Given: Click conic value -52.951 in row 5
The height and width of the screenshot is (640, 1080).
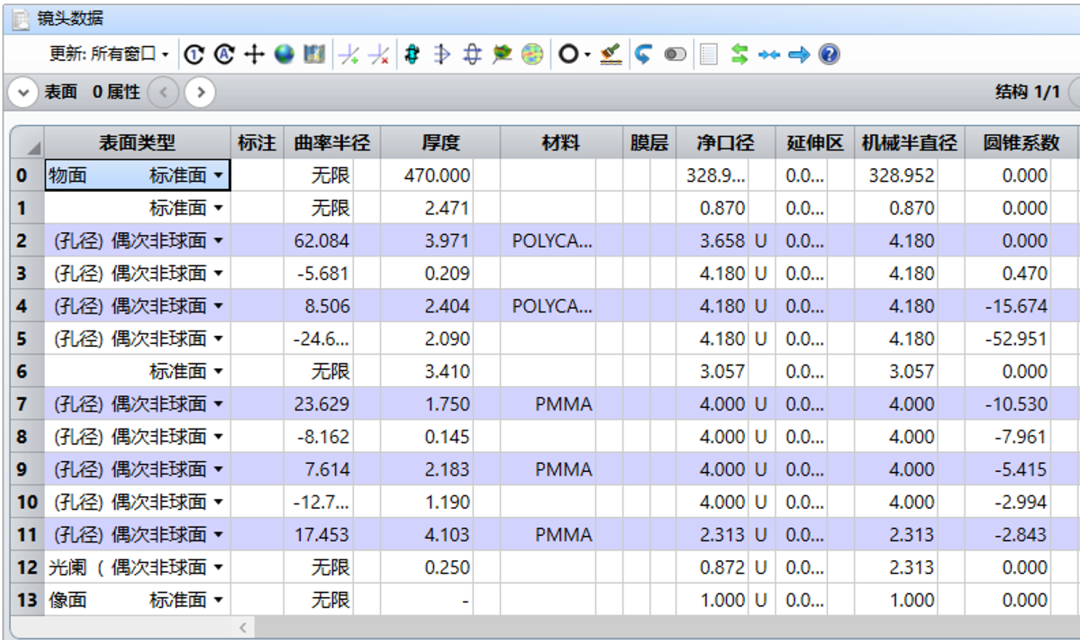Looking at the screenshot, I should coord(1008,339).
